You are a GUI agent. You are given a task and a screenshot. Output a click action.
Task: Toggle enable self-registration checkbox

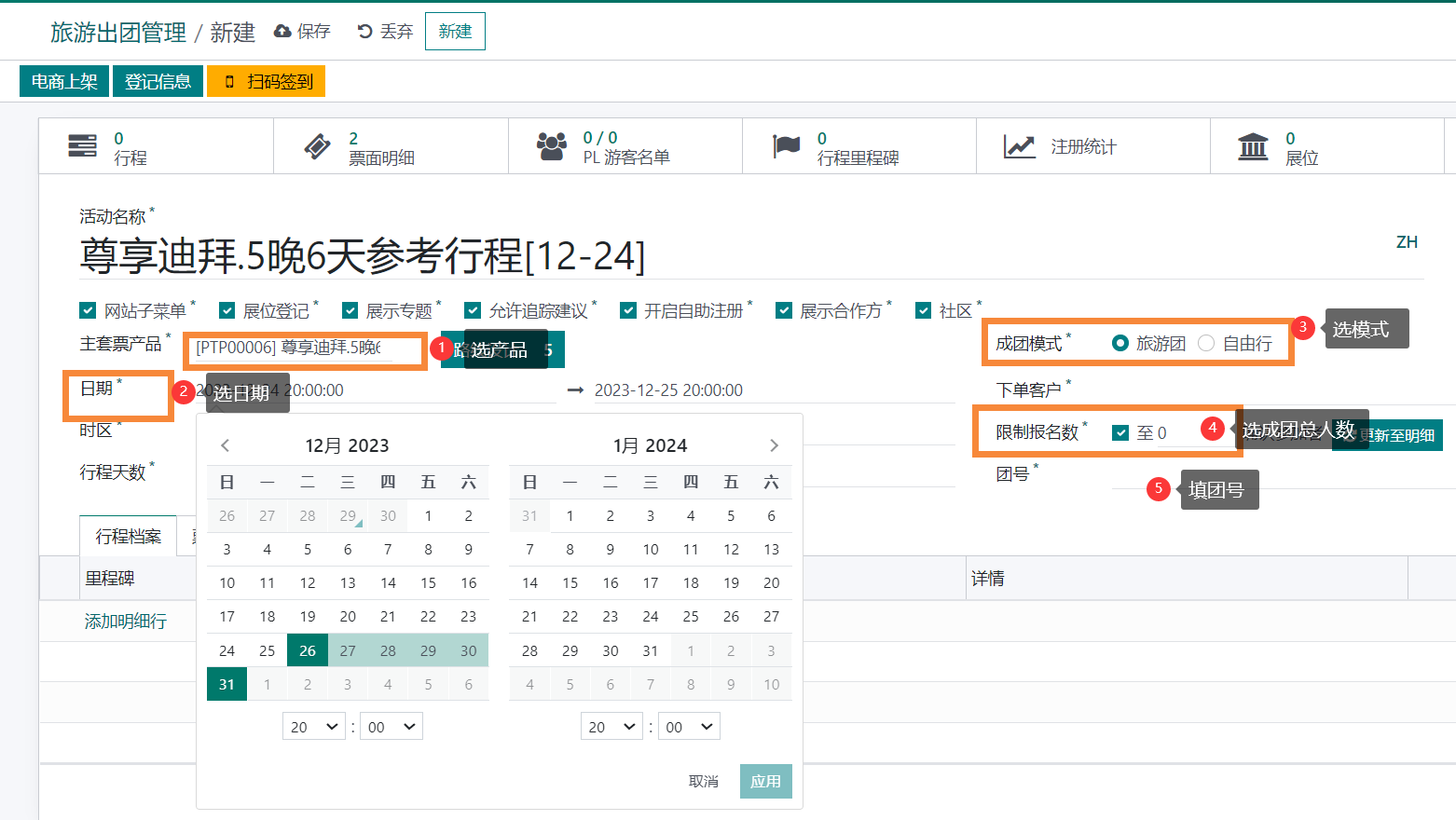pyautogui.click(x=628, y=310)
